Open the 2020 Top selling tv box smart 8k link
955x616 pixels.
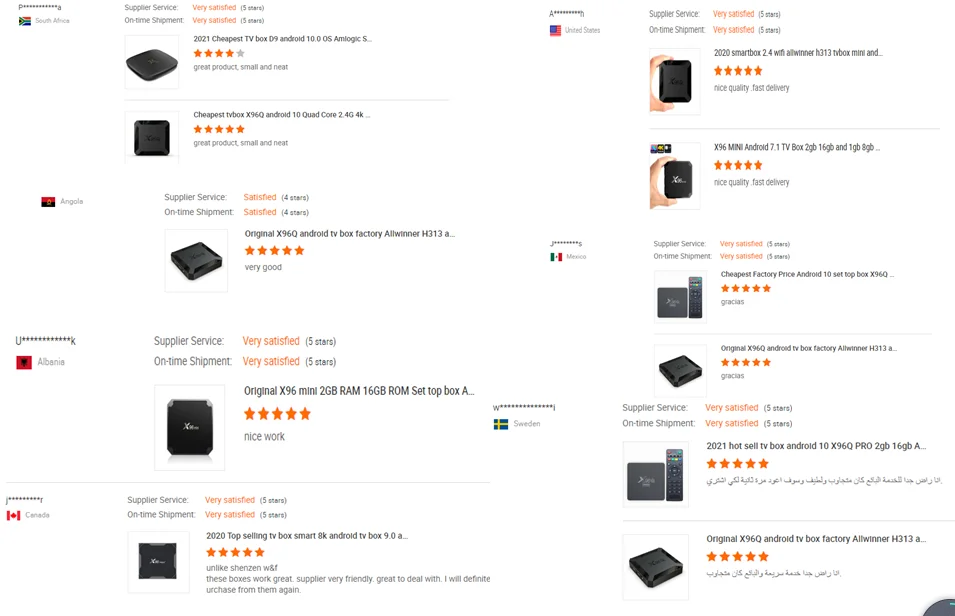coord(307,536)
